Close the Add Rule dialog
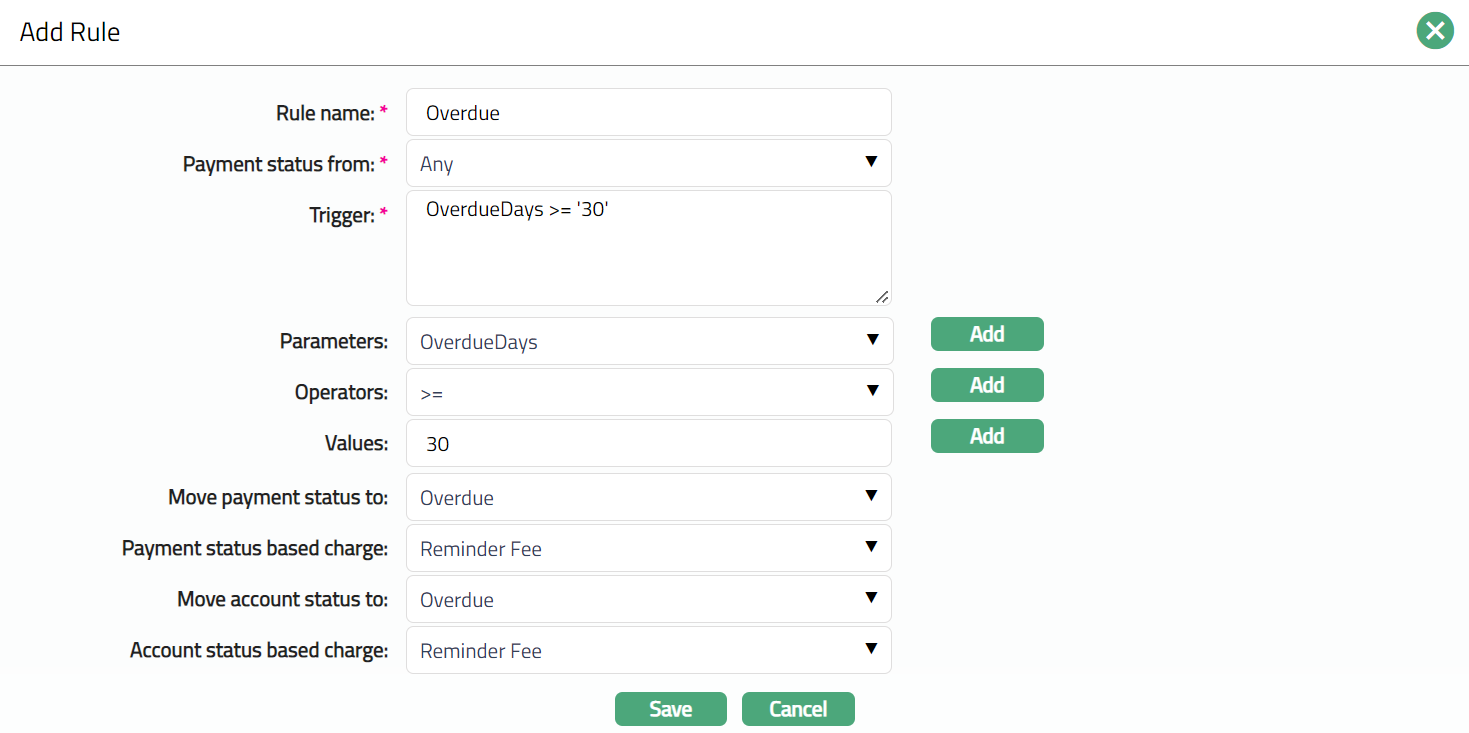Screen dimensions: 1469x733 1435,32
